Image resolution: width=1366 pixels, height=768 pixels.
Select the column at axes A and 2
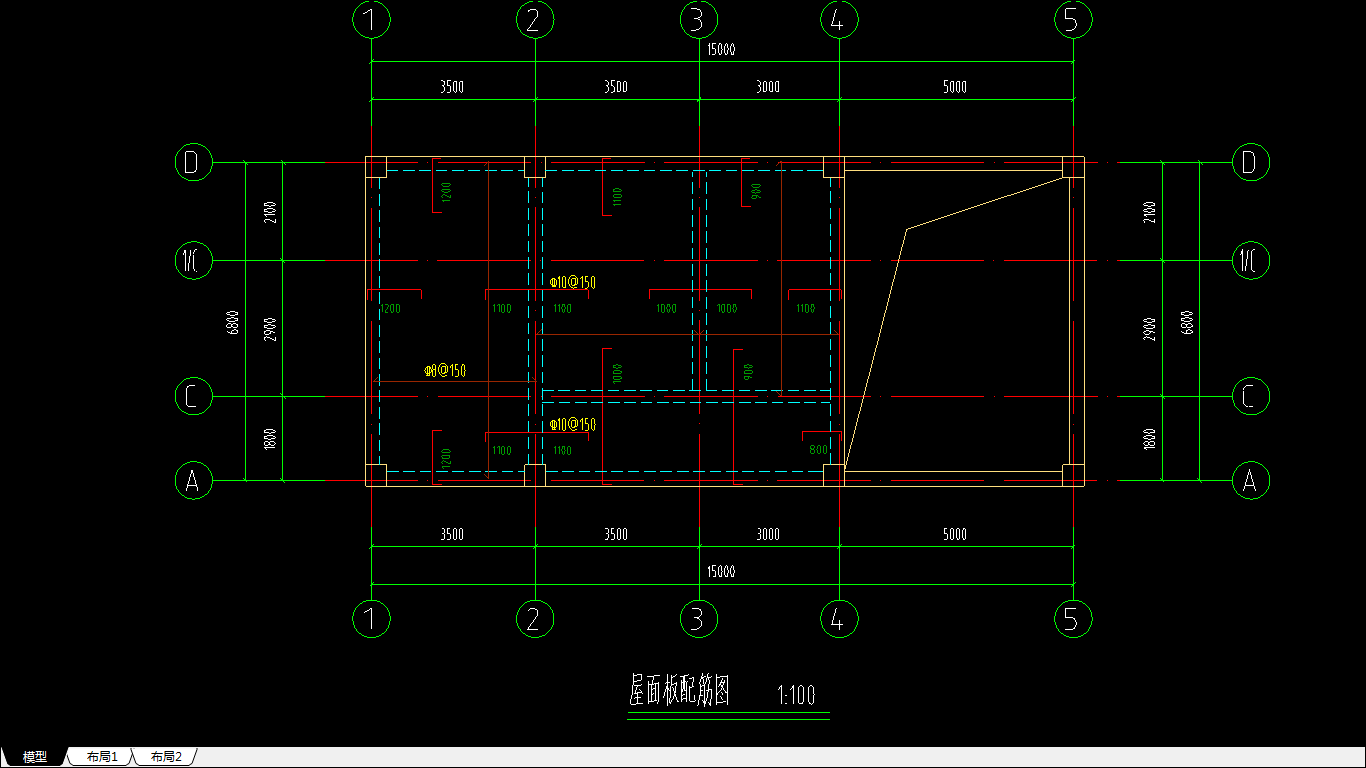tap(535, 475)
